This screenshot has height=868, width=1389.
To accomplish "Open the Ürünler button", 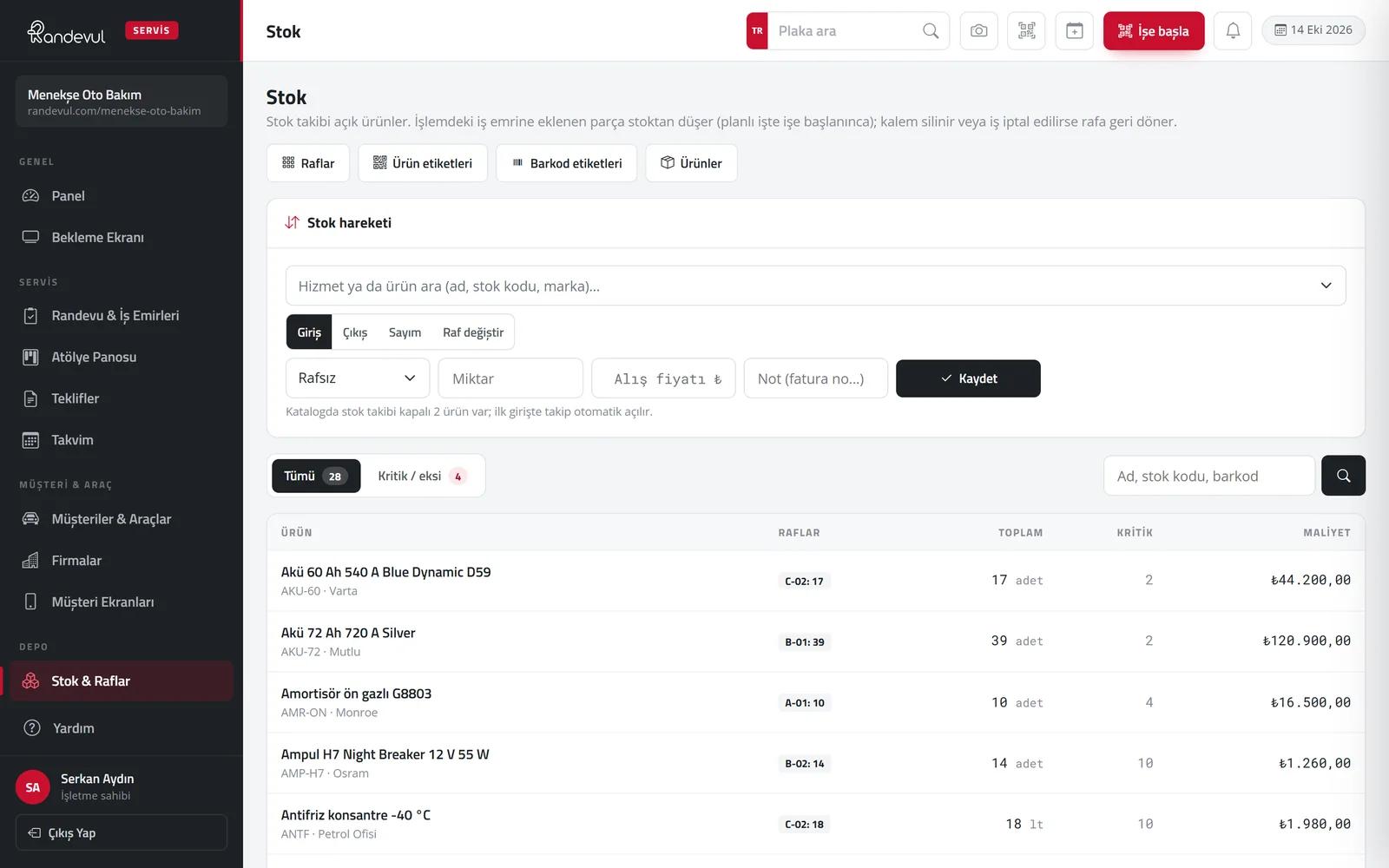I will coord(691,163).
